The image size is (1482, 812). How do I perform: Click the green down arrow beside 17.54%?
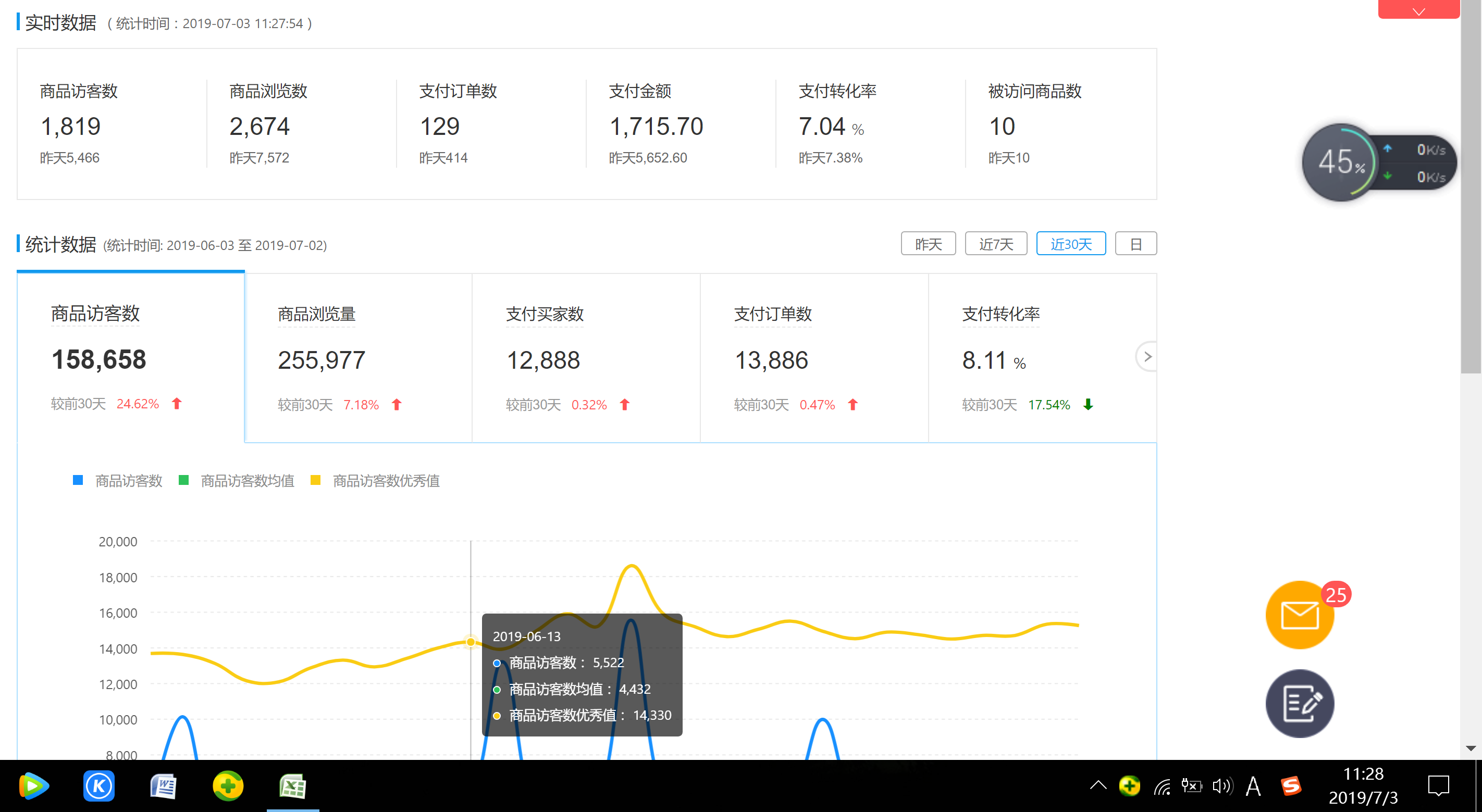1088,405
